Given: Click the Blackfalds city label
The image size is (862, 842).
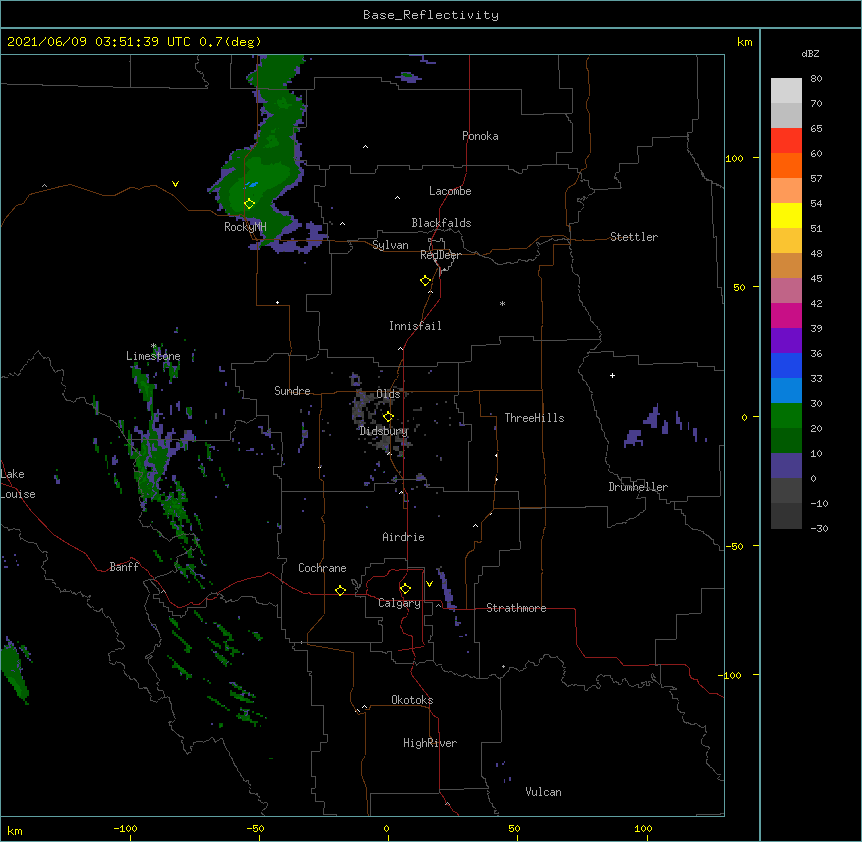Looking at the screenshot, I should [441, 223].
